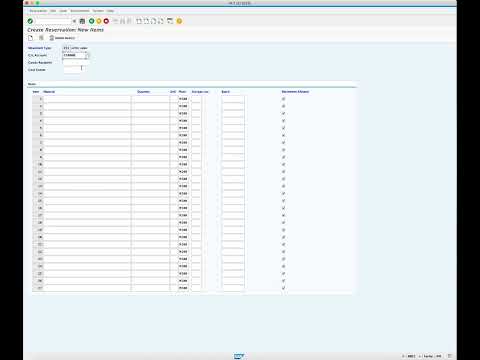The height and width of the screenshot is (360, 480).
Task: Click the Movement Type label
Action: point(40,48)
